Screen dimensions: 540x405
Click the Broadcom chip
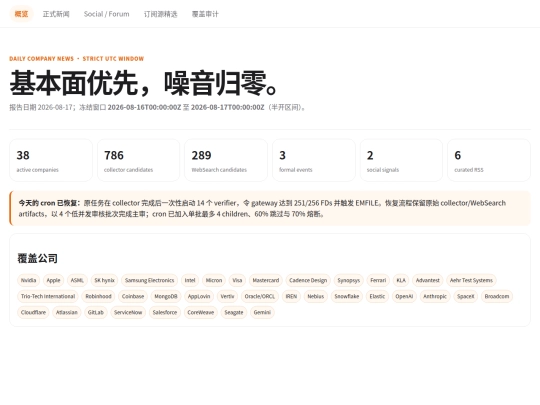point(497,296)
